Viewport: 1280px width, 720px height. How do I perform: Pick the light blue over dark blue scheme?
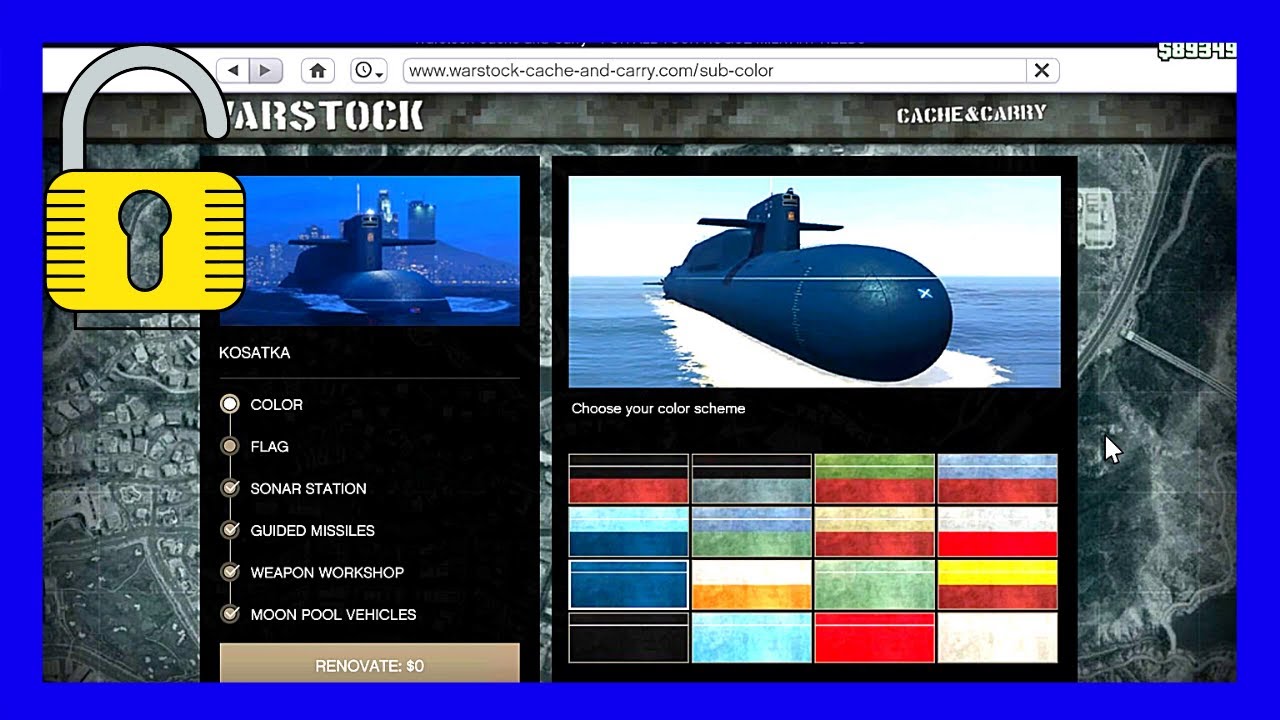(x=629, y=532)
